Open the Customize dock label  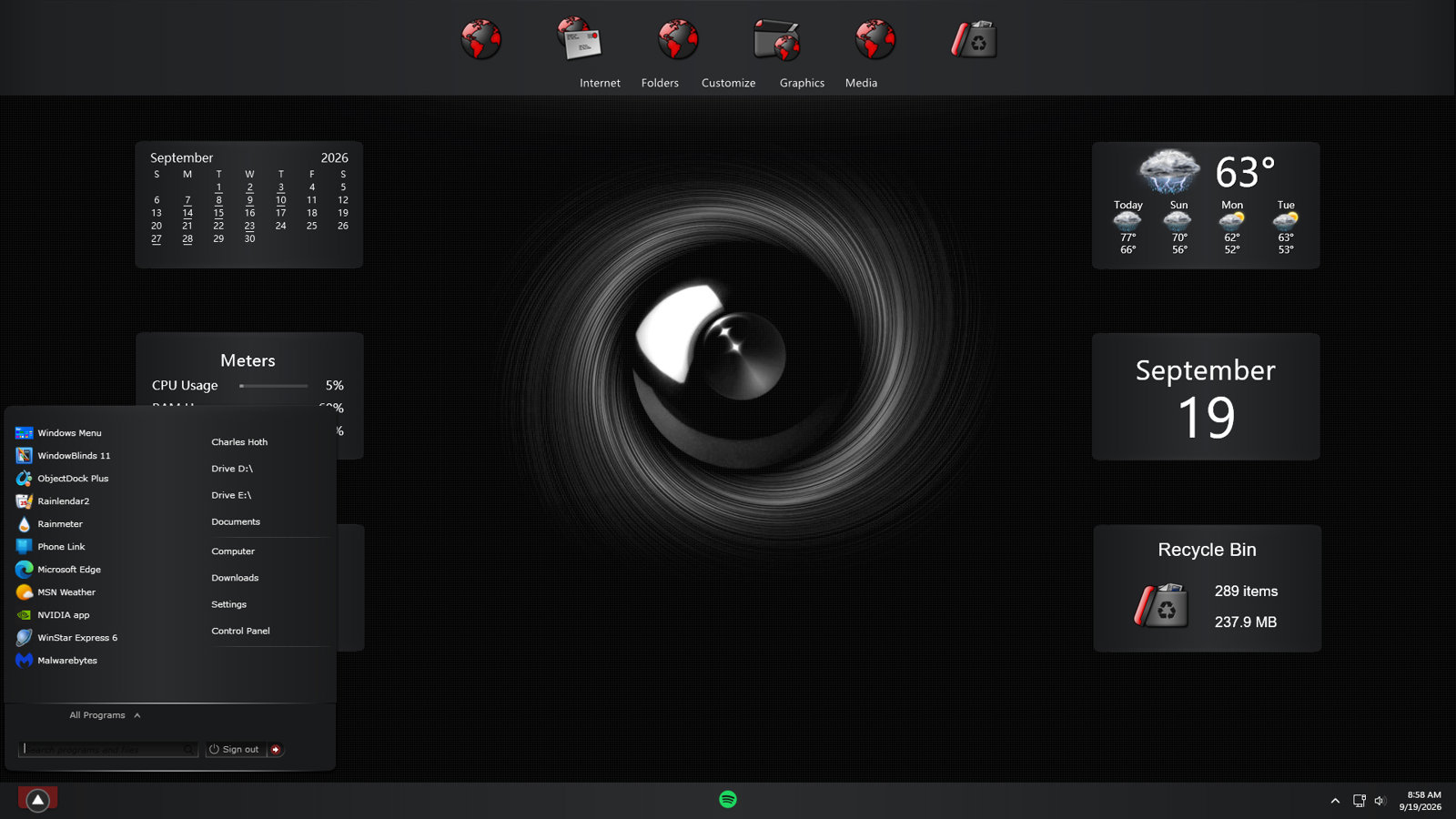pyautogui.click(x=728, y=83)
